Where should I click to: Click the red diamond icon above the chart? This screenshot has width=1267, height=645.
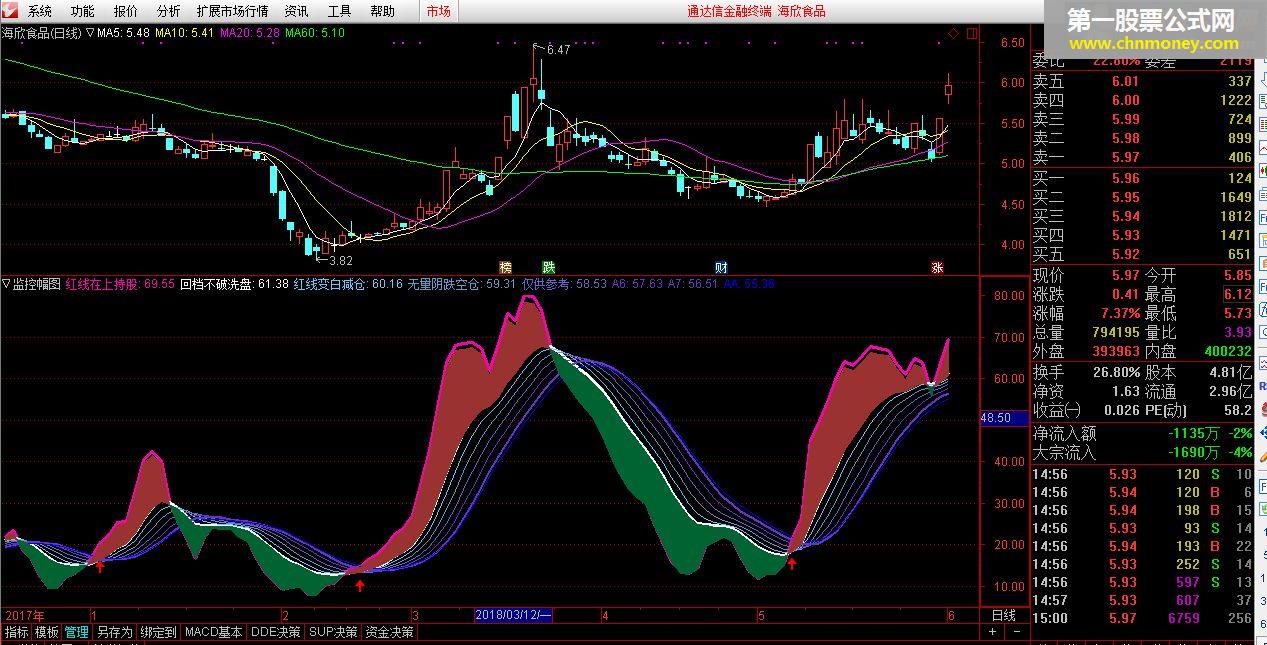click(954, 33)
